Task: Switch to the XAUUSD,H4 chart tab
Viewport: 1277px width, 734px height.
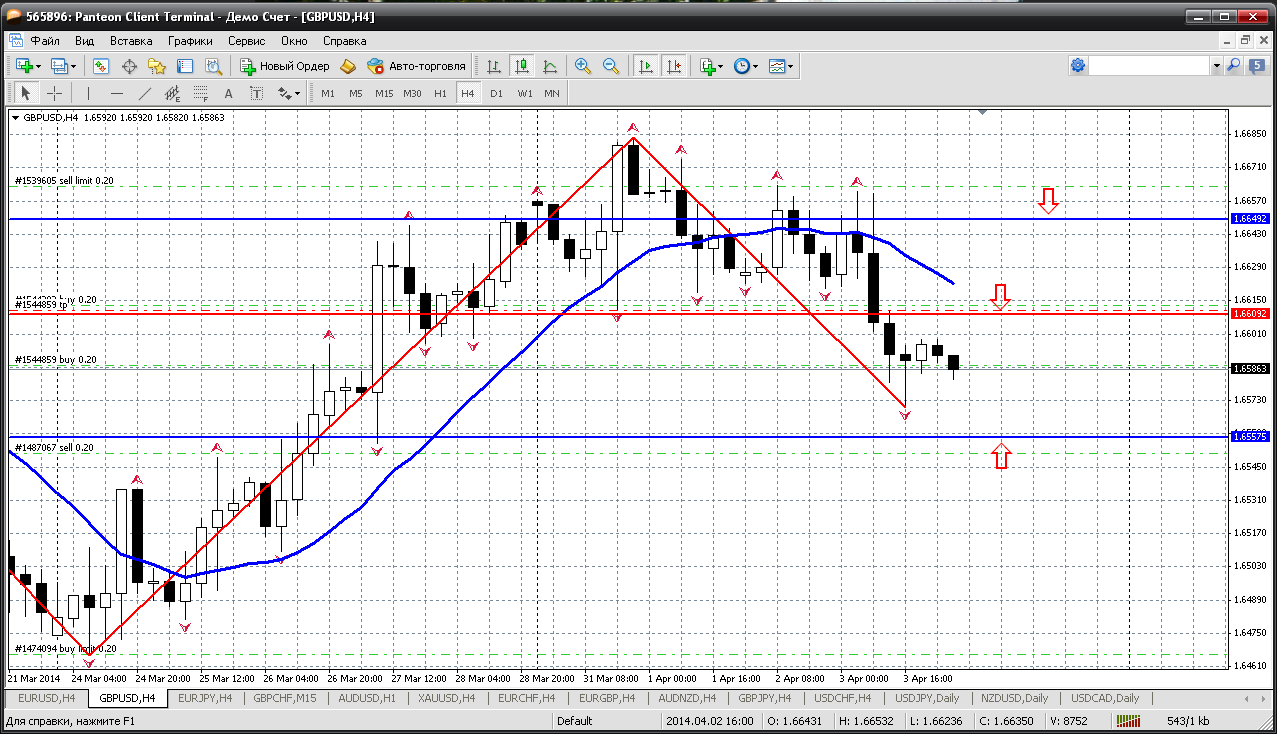Action: pyautogui.click(x=446, y=698)
